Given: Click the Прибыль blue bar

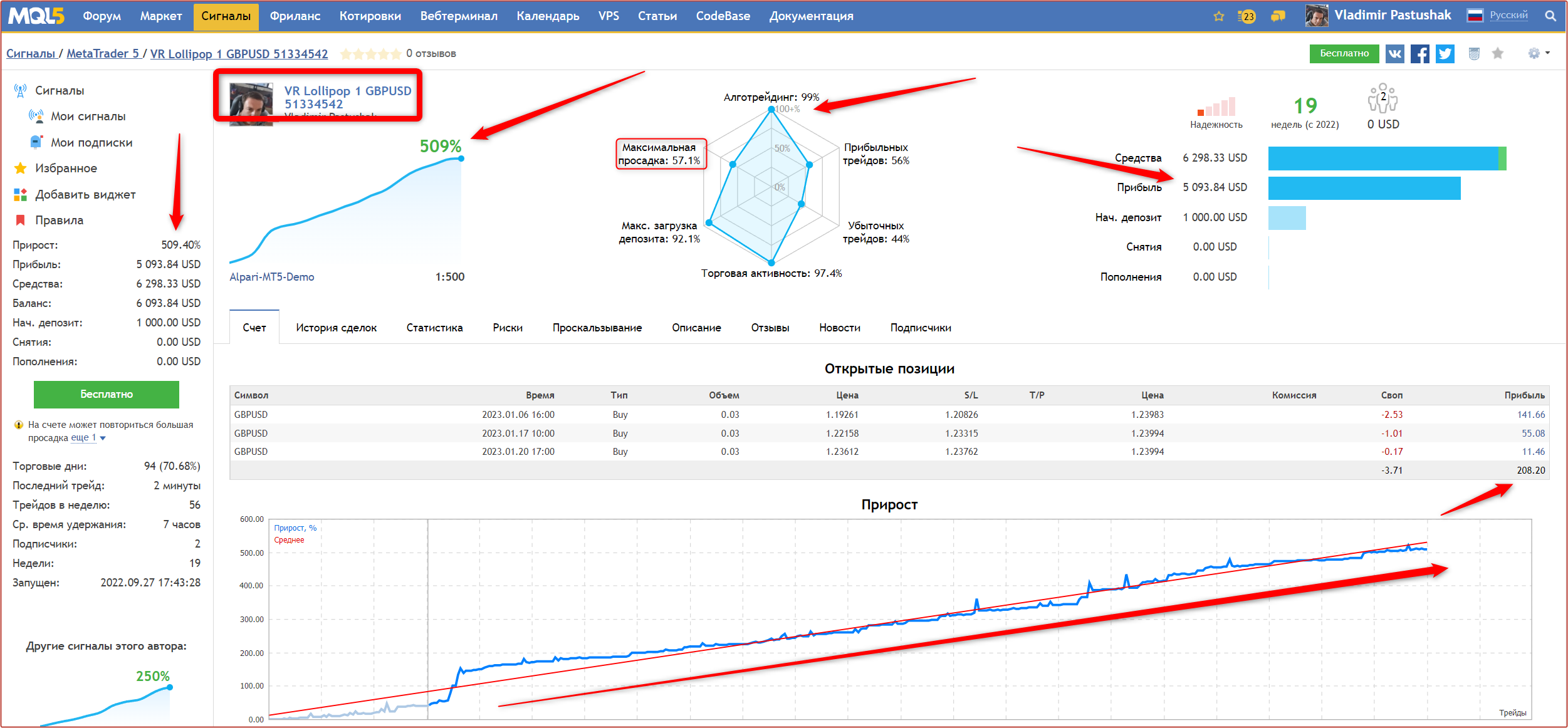Looking at the screenshot, I should point(1364,188).
